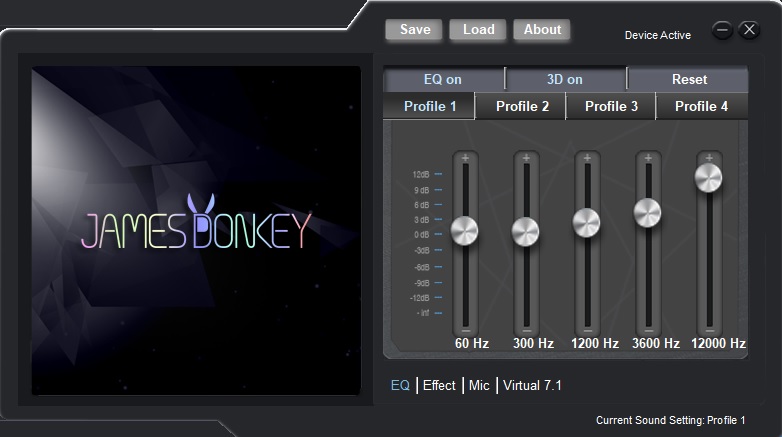The image size is (782, 437).
Task: Reset the equalizer settings
Action: point(688,79)
